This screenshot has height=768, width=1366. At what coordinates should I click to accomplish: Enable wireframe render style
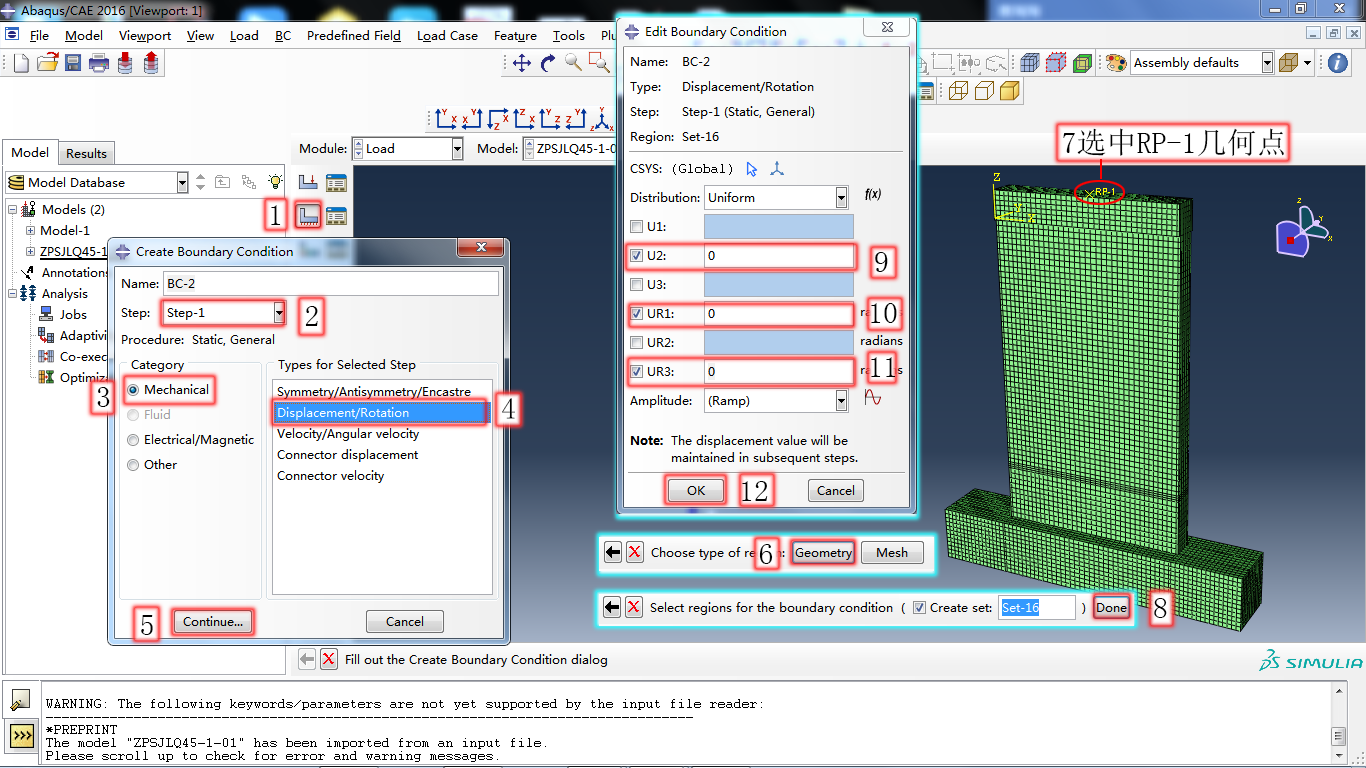click(958, 91)
